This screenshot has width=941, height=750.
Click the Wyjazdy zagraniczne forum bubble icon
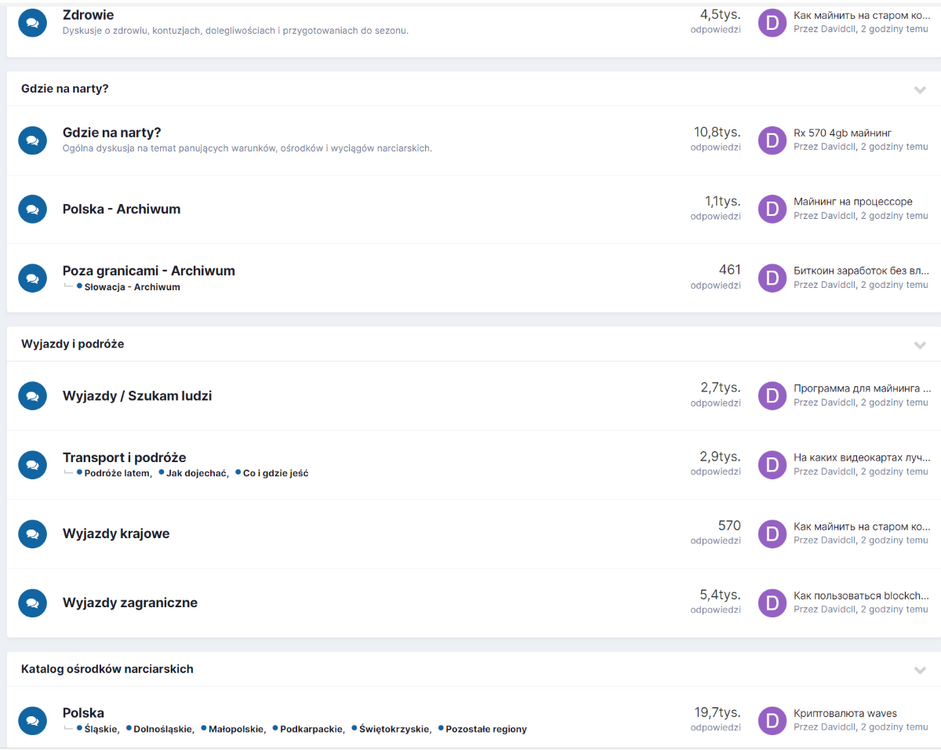(x=32, y=603)
